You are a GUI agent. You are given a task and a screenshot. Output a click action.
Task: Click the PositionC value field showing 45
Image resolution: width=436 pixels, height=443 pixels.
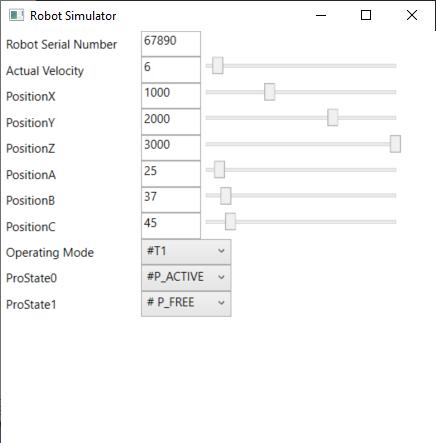point(171,226)
